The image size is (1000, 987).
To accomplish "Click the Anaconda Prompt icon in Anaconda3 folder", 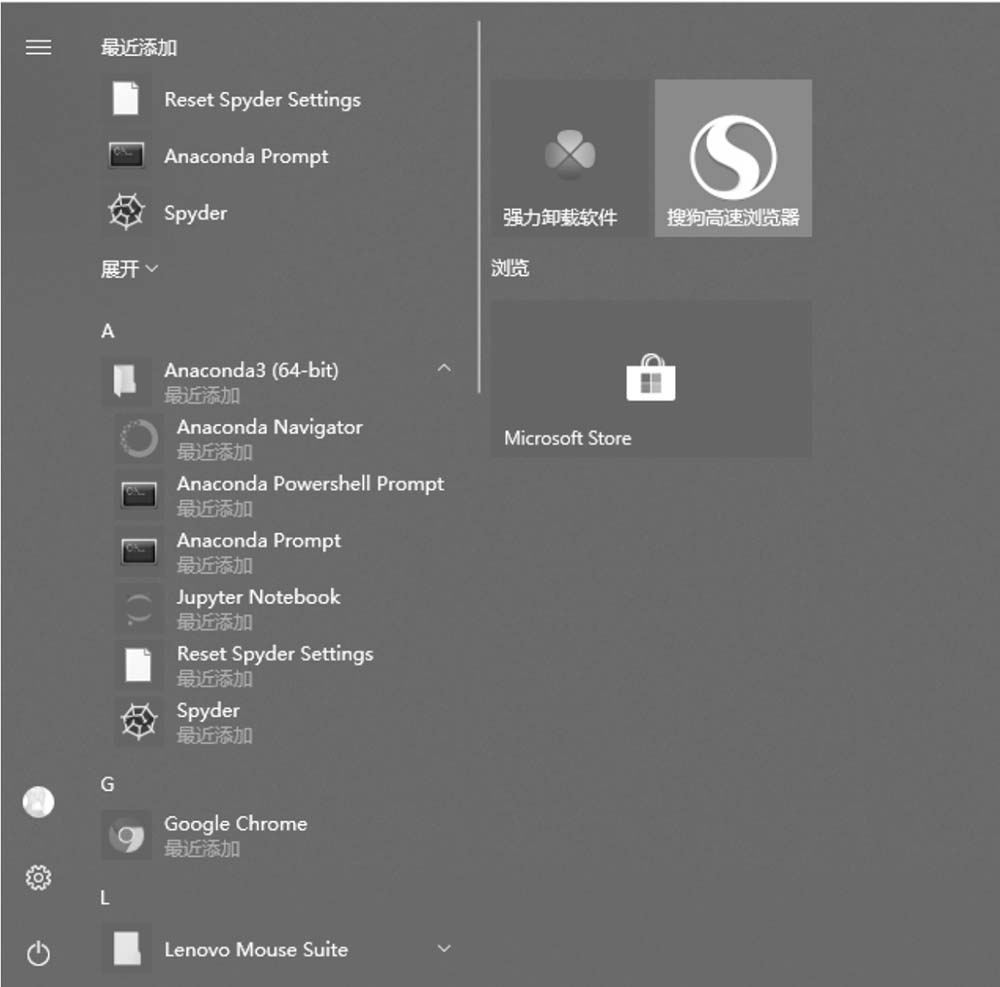I will 139,551.
